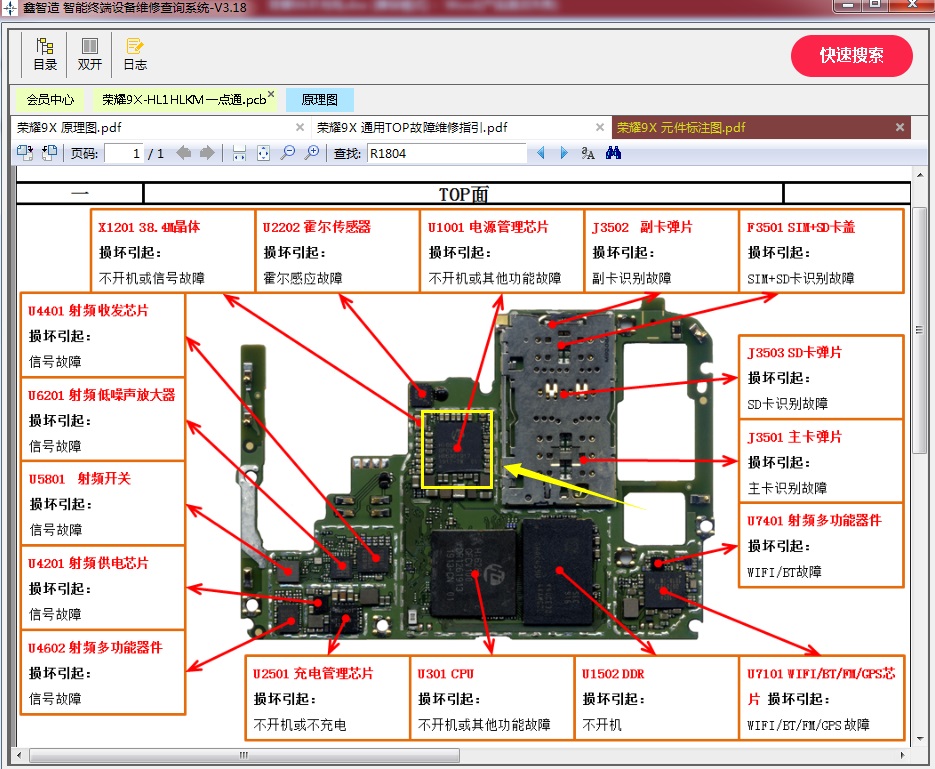
Task: Click the 查找 search field containing R1804
Action: tap(447, 154)
